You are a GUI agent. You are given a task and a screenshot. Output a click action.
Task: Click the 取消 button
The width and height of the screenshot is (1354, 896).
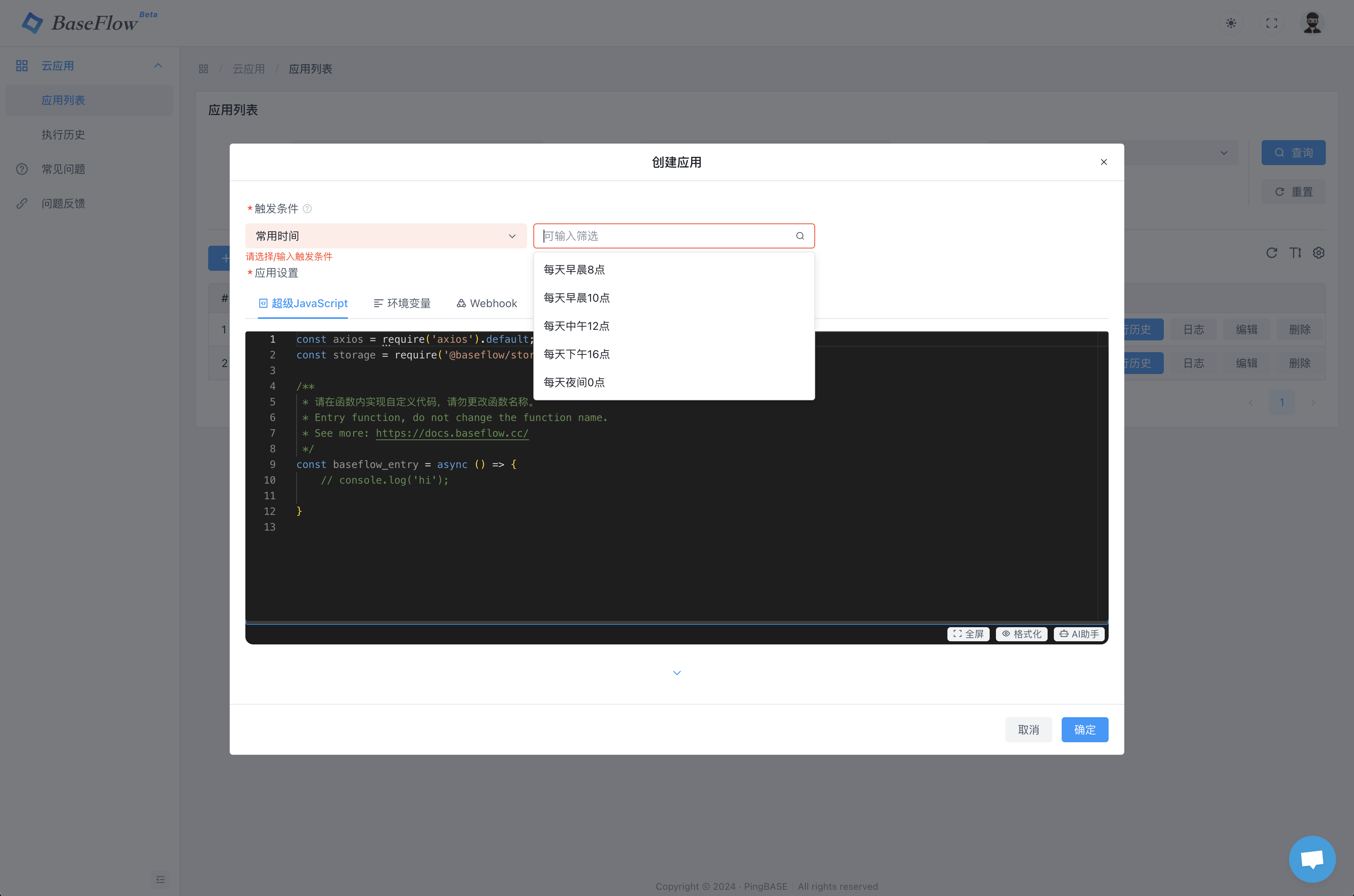(1028, 730)
